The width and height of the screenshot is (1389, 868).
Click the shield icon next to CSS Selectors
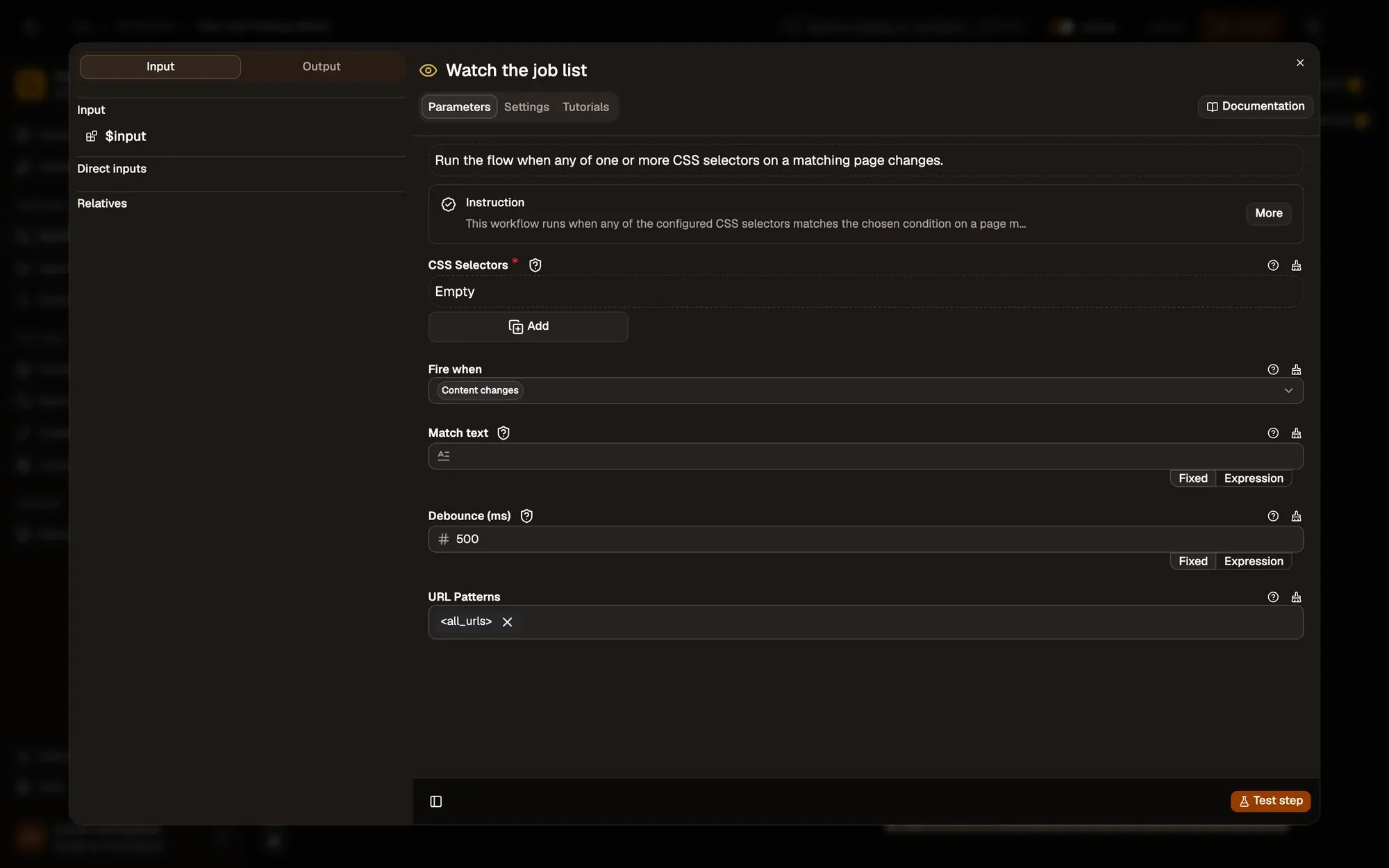point(535,265)
